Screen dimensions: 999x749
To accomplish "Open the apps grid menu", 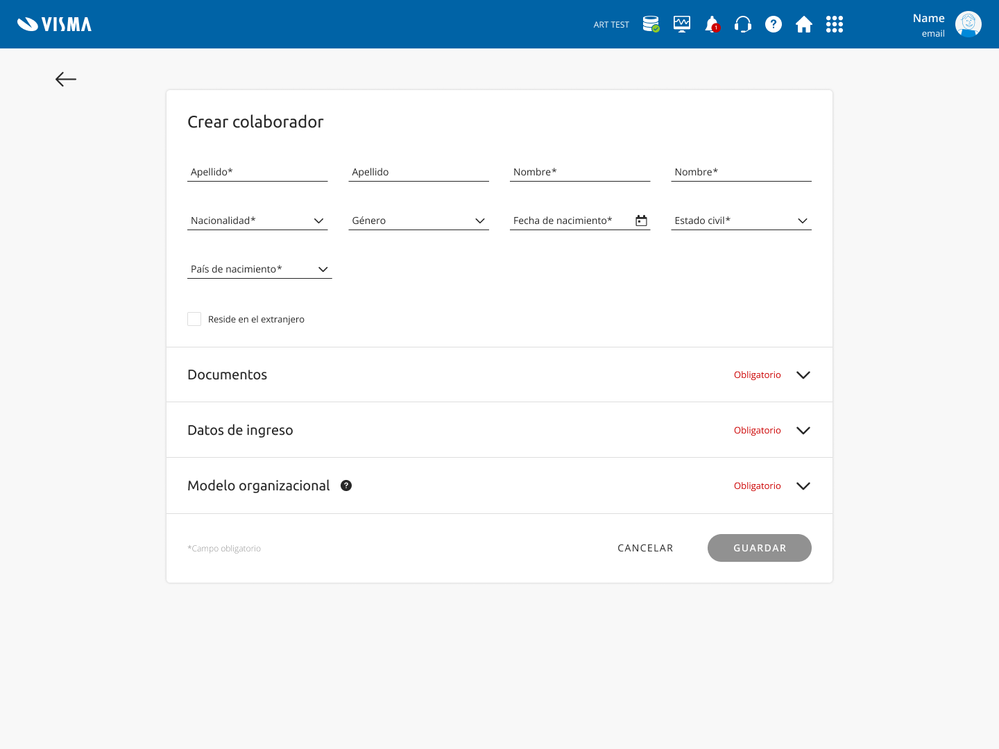I will [835, 24].
